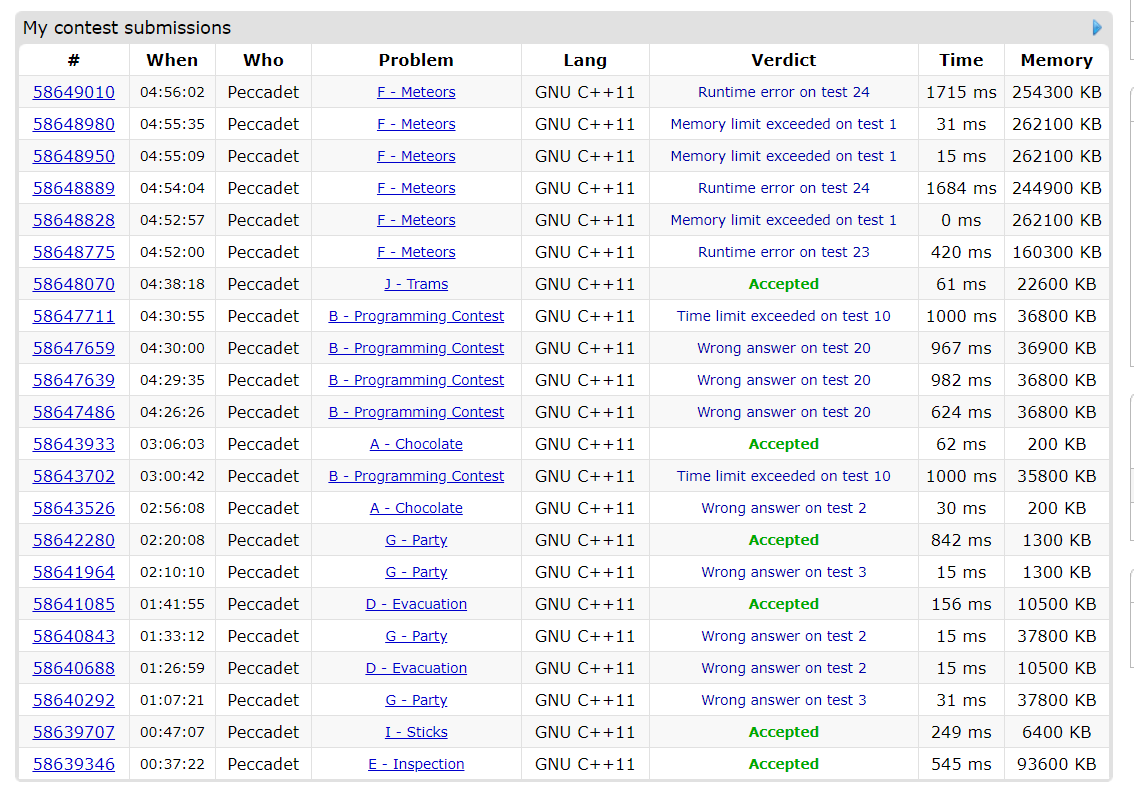Click the Verdict column header

pos(783,60)
